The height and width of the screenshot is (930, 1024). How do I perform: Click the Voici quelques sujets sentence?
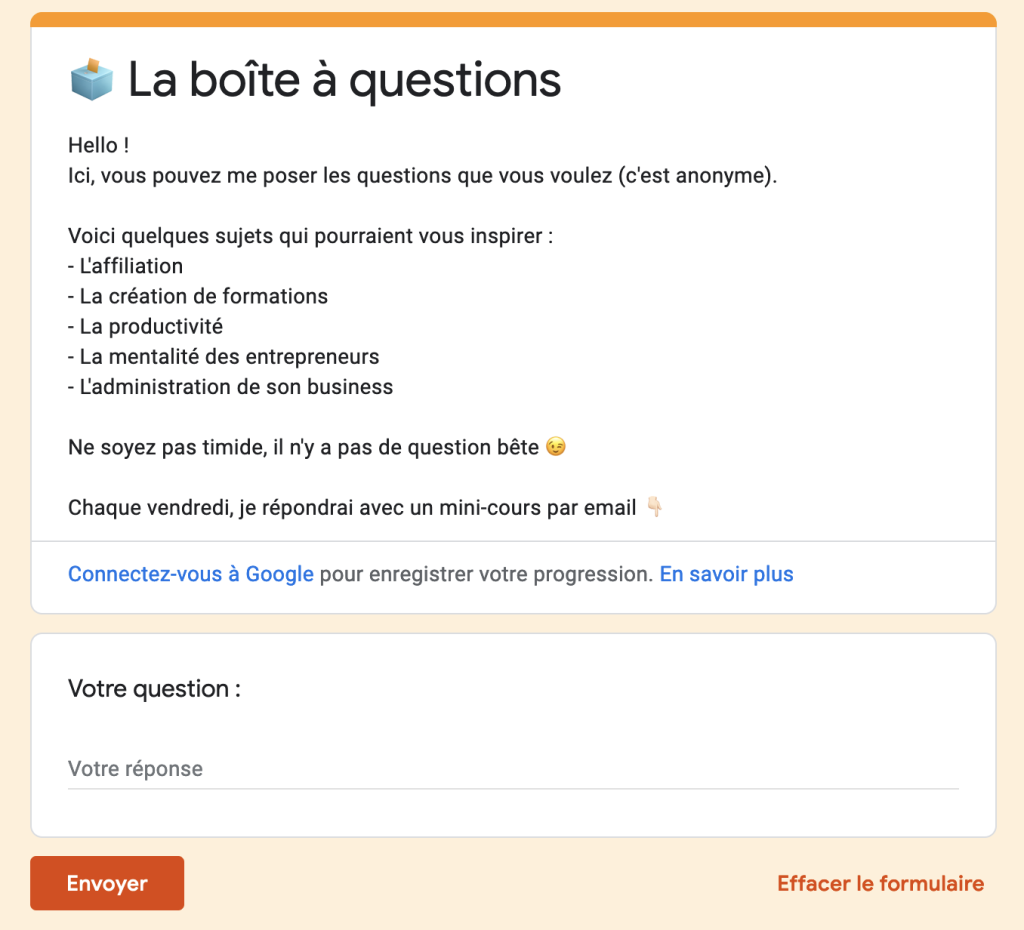coord(310,237)
